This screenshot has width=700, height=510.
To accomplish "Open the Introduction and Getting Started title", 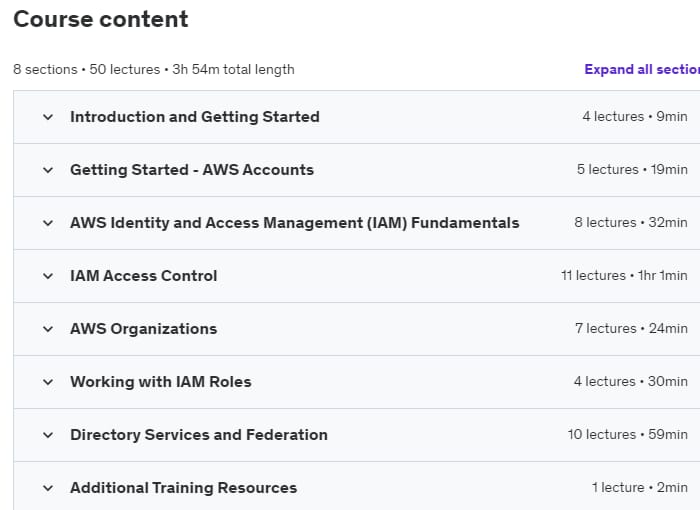I will [x=195, y=117].
